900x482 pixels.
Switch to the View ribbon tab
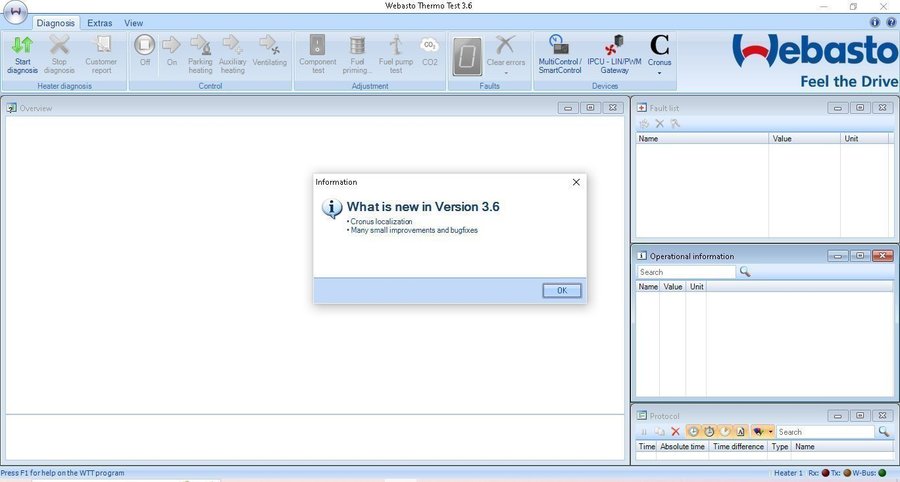(x=134, y=23)
